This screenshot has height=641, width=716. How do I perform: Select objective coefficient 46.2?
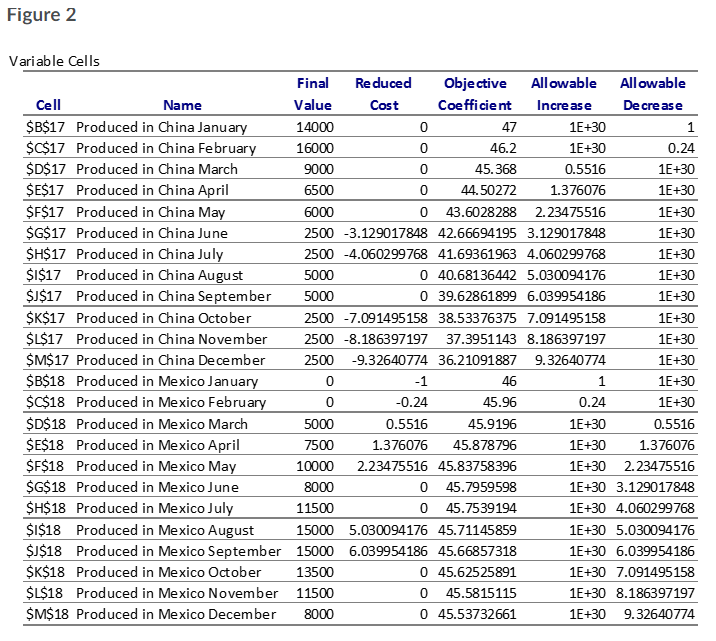503,148
